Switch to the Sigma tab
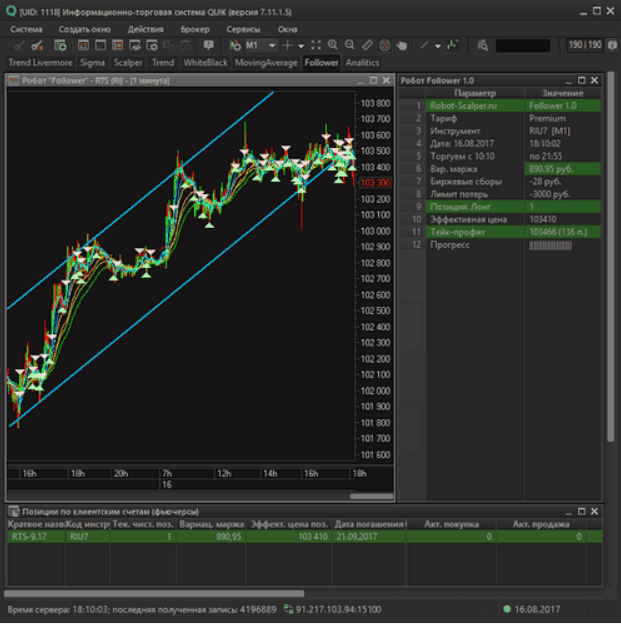This screenshot has height=624, width=621. click(x=92, y=63)
